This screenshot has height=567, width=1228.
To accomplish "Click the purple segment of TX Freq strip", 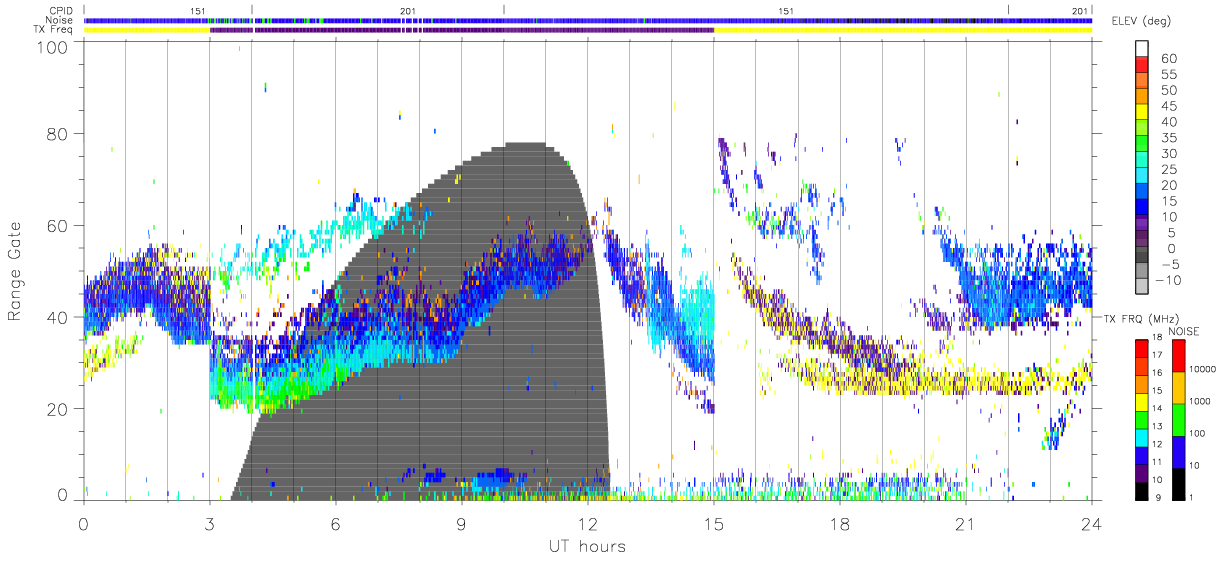I will 462,30.
